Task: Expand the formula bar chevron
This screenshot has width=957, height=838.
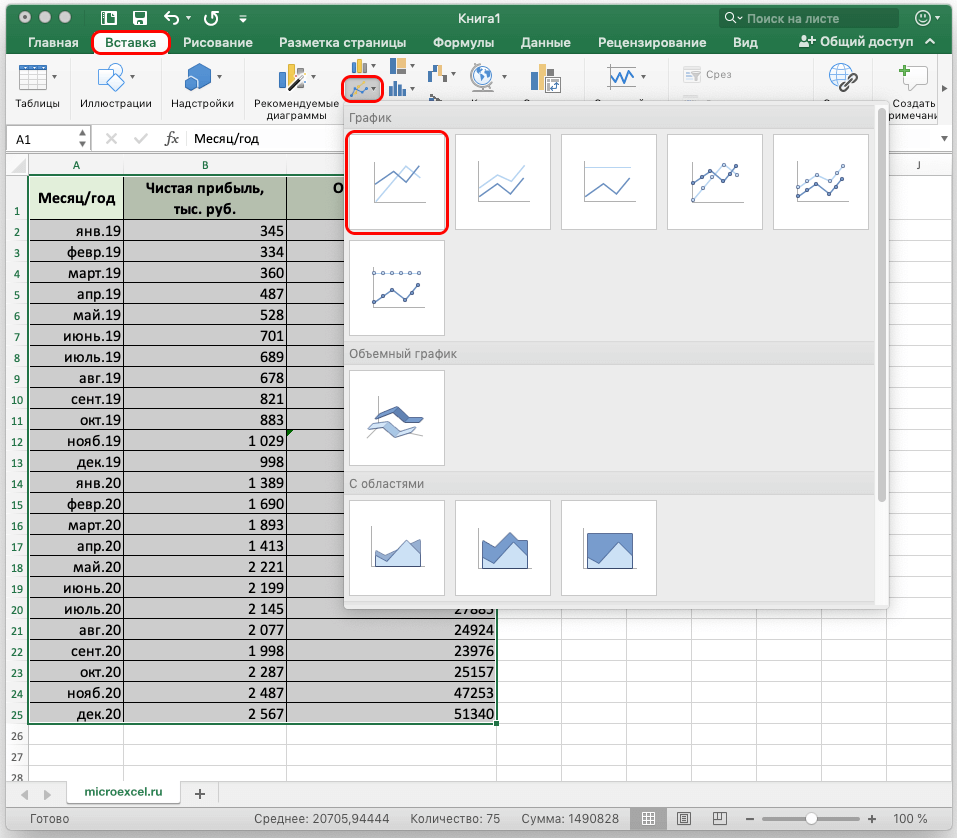Action: coord(944,139)
